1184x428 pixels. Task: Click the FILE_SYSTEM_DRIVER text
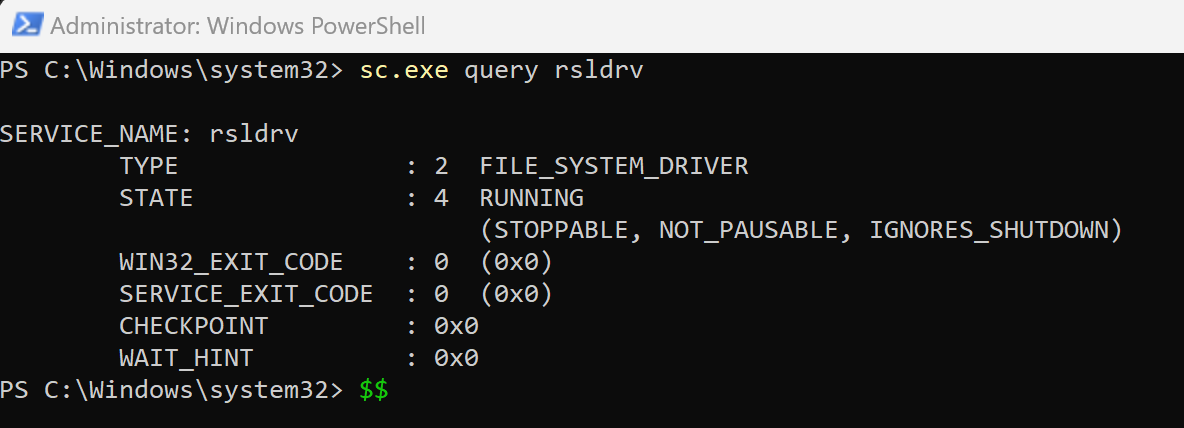tap(614, 166)
